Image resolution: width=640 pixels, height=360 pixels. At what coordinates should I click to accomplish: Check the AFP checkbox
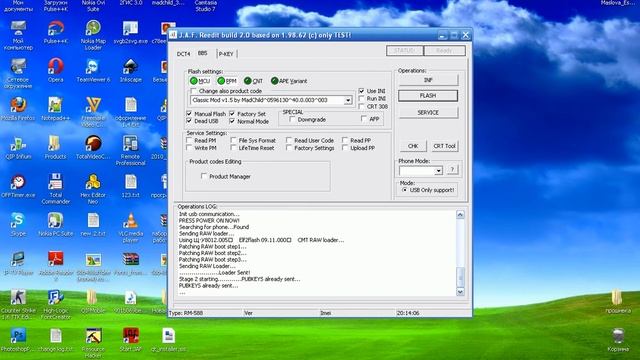tap(364, 119)
